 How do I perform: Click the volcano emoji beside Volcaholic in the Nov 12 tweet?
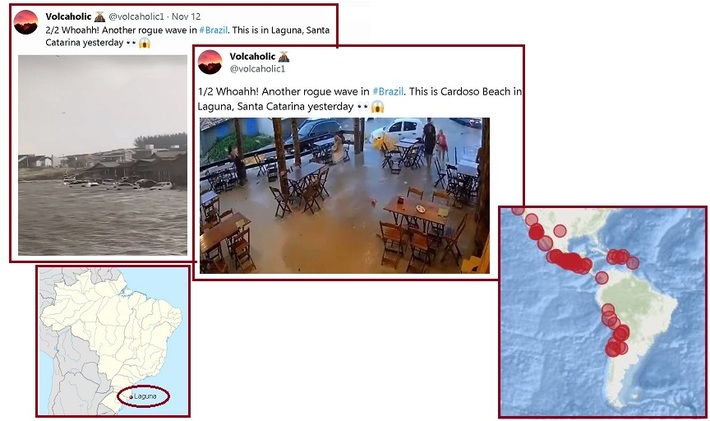coord(99,17)
